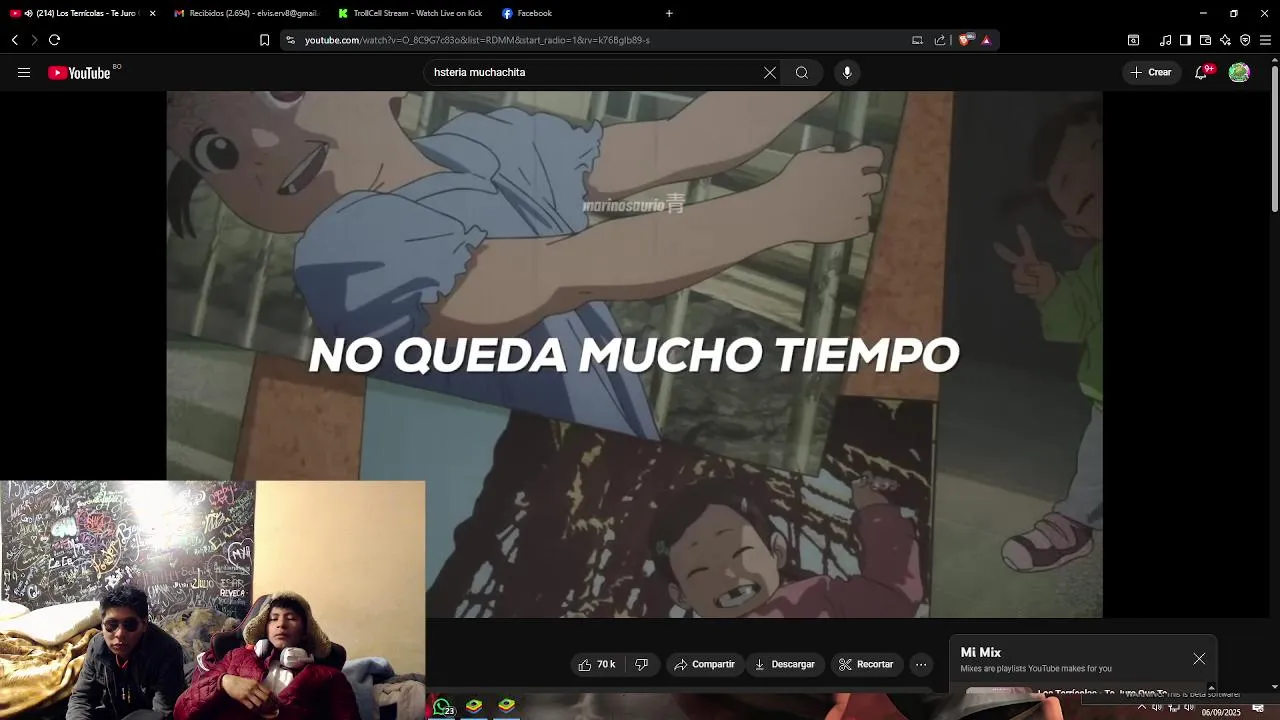This screenshot has width=1280, height=720.
Task: Click the Mi Mix panel title
Action: pos(980,652)
